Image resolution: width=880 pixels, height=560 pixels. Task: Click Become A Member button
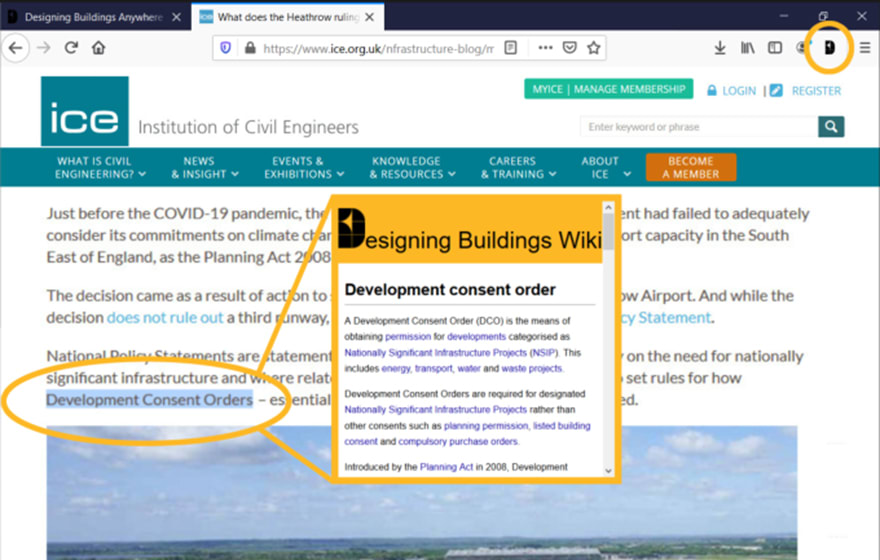pos(691,168)
